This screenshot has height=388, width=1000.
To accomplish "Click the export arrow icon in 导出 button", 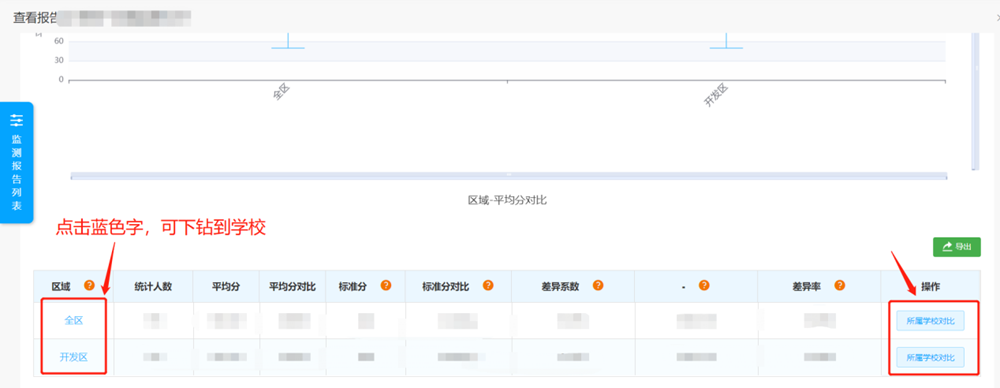I will coord(947,247).
